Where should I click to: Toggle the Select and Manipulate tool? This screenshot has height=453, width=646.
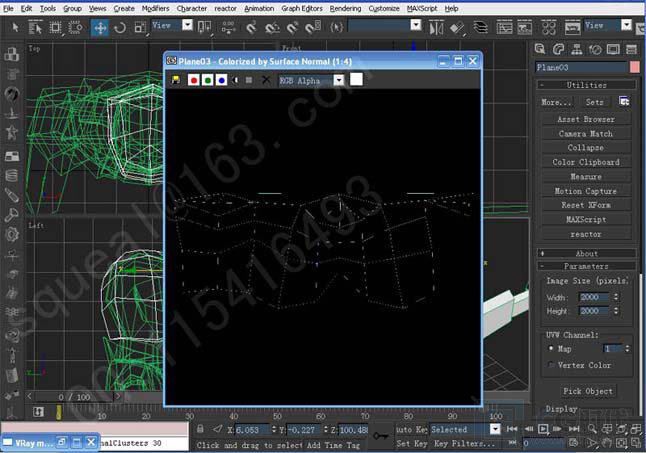pyautogui.click(x=228, y=28)
